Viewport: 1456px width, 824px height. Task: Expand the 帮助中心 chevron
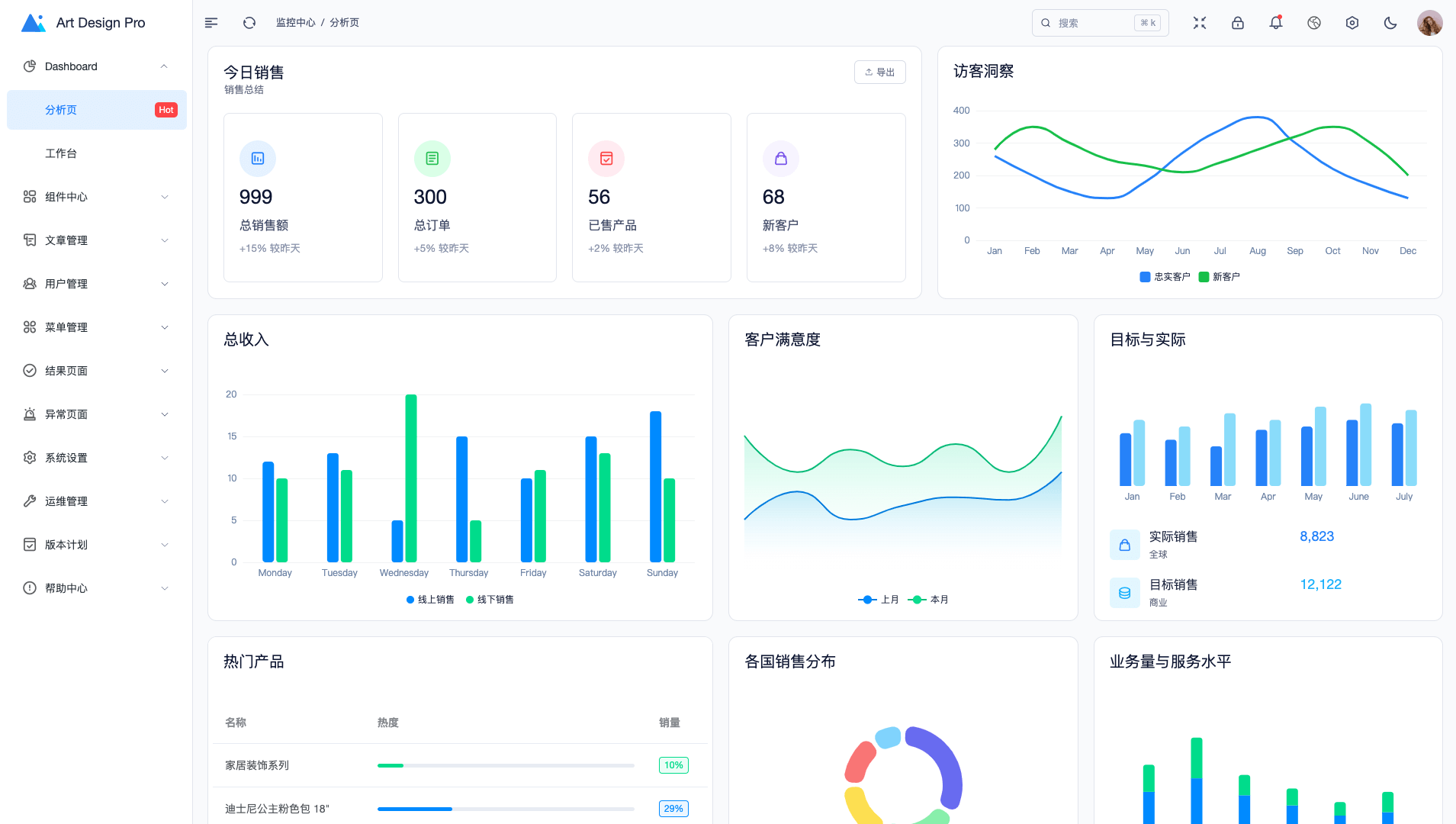pyautogui.click(x=164, y=588)
